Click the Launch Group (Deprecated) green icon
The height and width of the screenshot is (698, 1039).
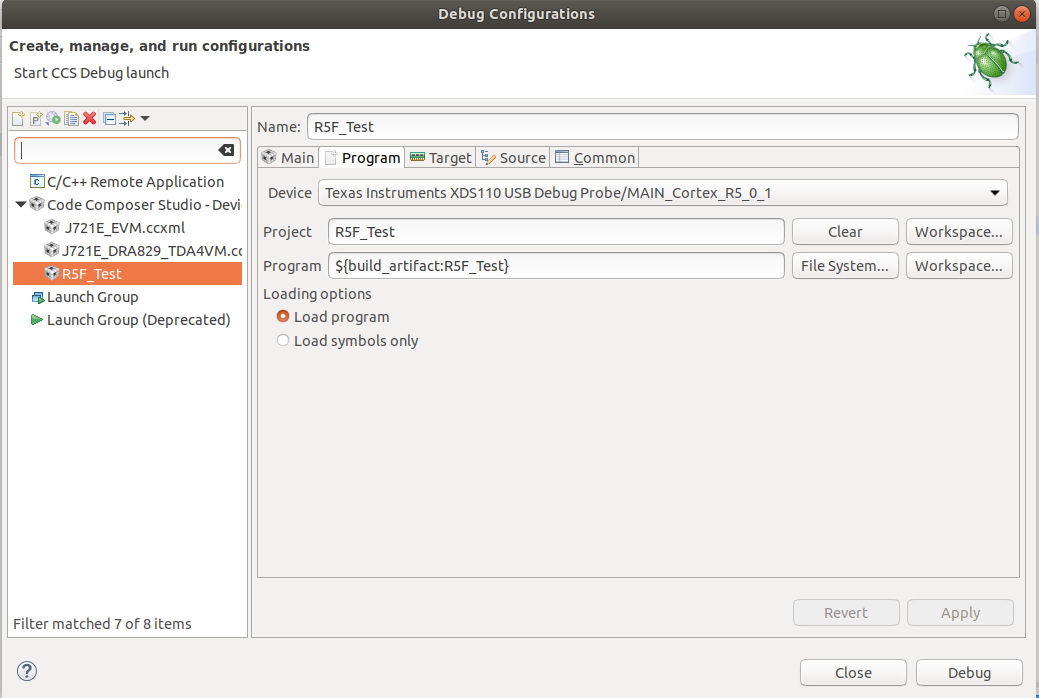click(36, 320)
